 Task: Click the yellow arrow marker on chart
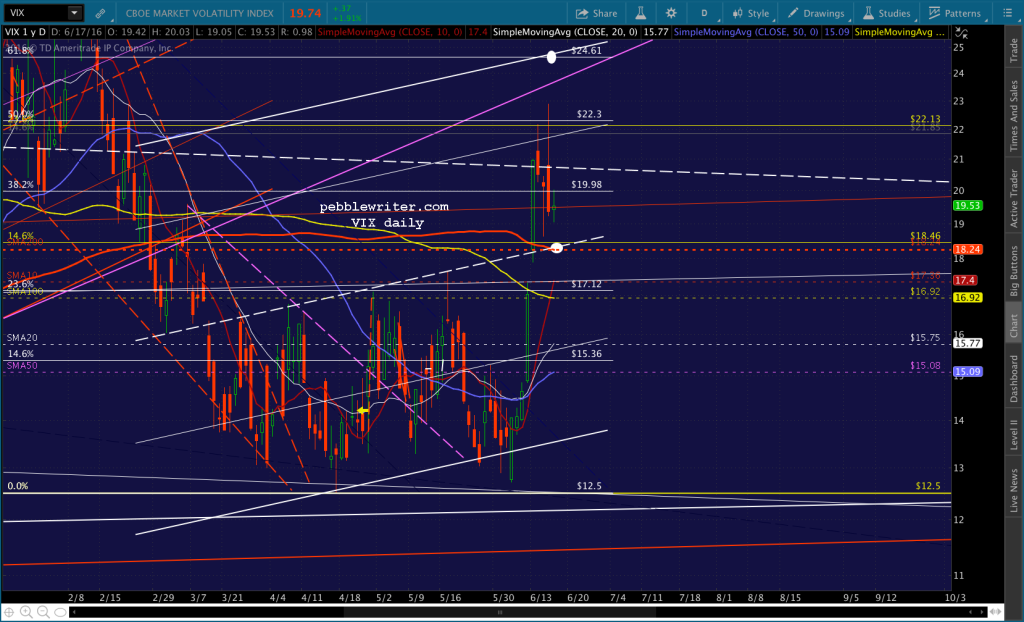362,410
